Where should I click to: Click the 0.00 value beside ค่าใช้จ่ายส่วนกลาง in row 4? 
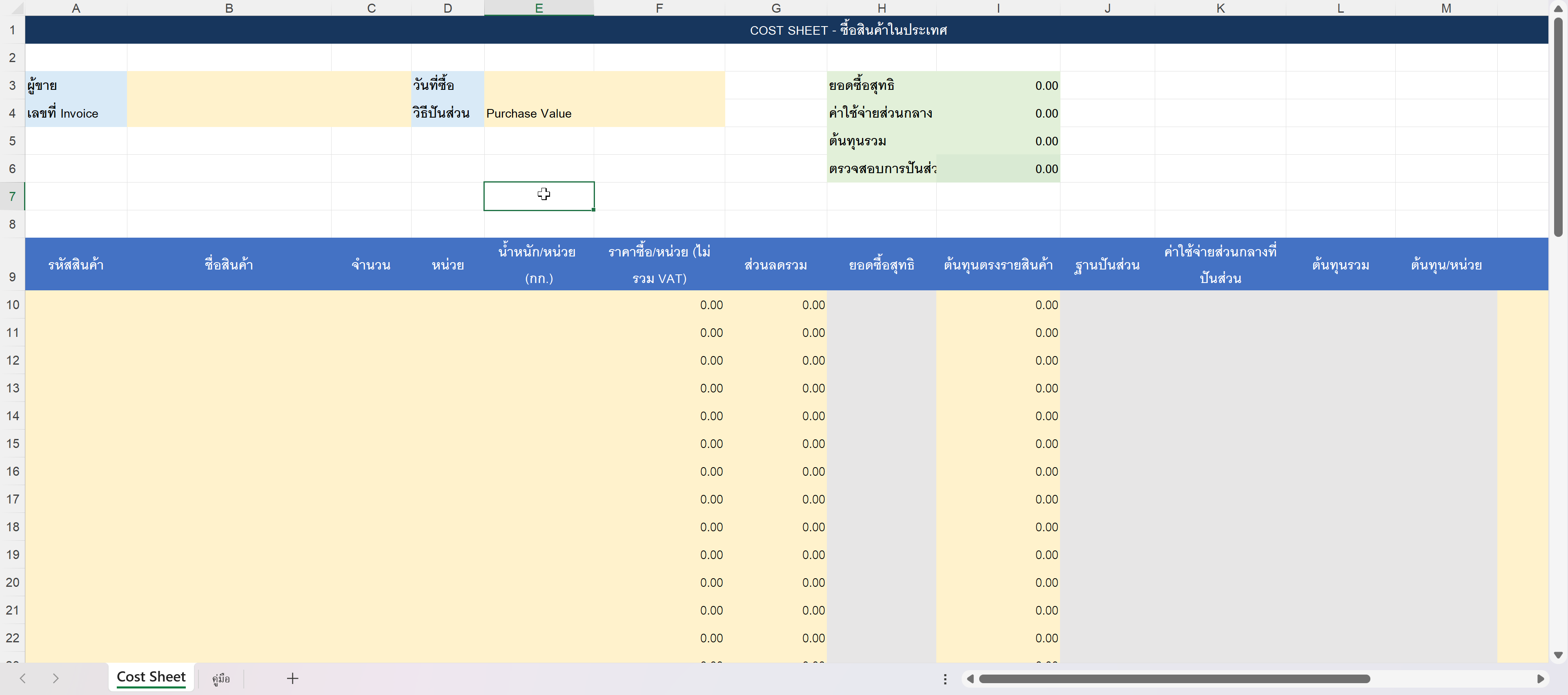(x=998, y=113)
